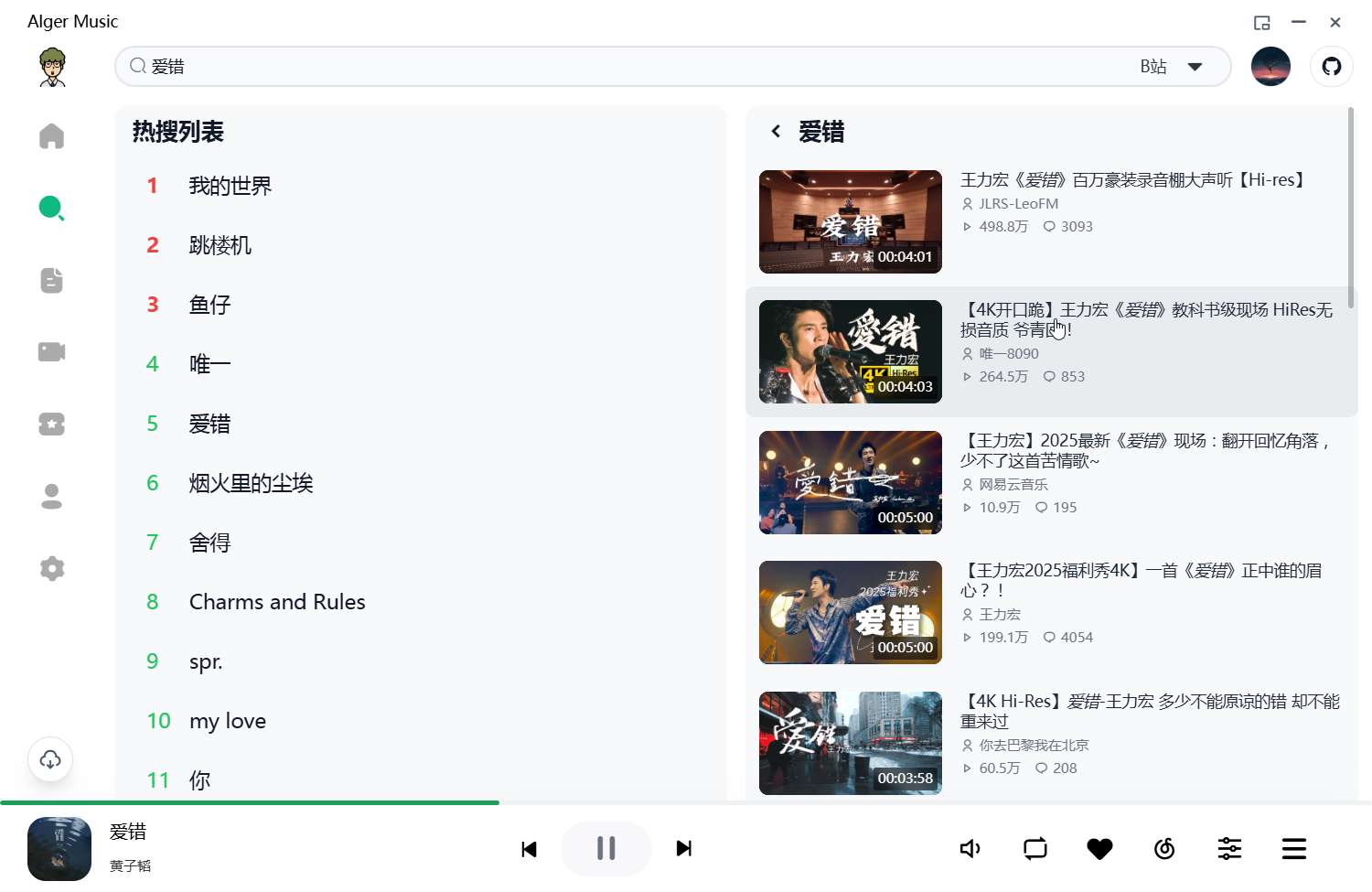Select hot search 你
Image resolution: width=1372 pixels, height=892 pixels.
(x=199, y=780)
